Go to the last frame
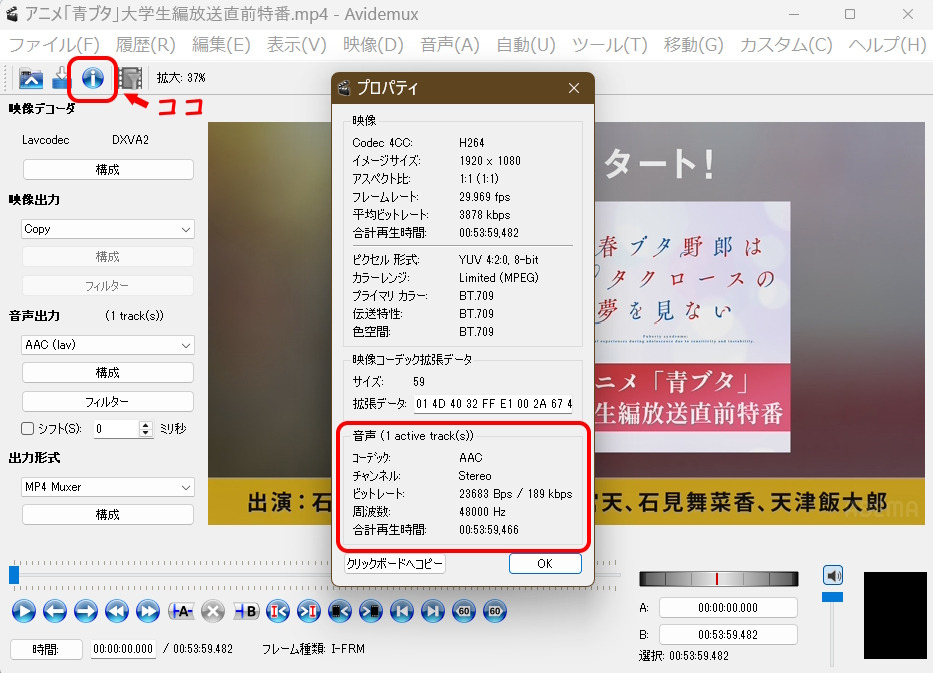Screen dimensions: 933x673 [433, 611]
